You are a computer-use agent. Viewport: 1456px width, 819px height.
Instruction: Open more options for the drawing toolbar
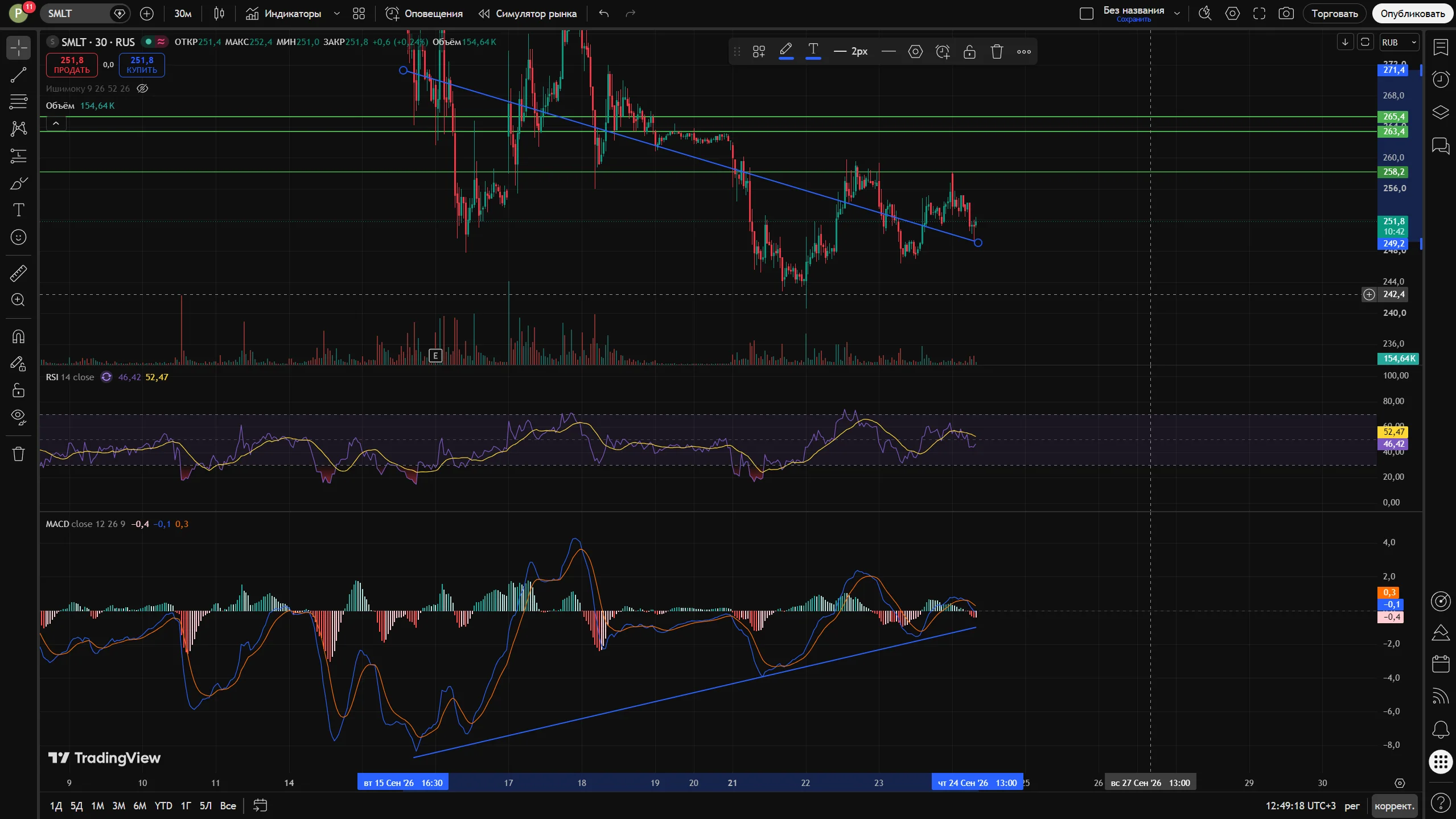click(x=1024, y=52)
